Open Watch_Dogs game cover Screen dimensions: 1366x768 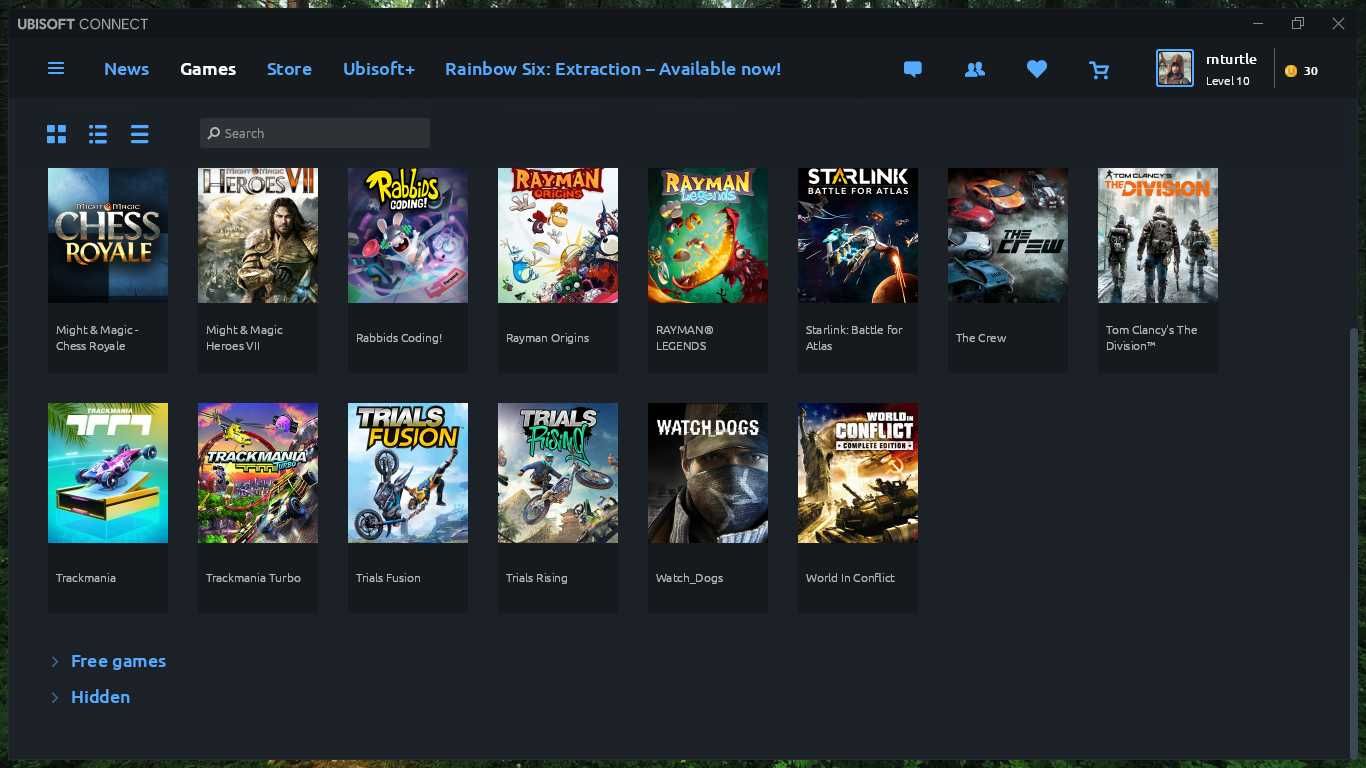(708, 473)
